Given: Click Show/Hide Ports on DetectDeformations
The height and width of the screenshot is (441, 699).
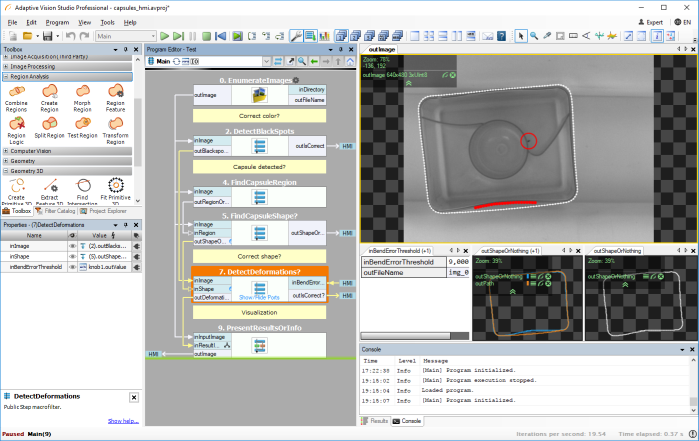Looking at the screenshot, I should click(259, 297).
